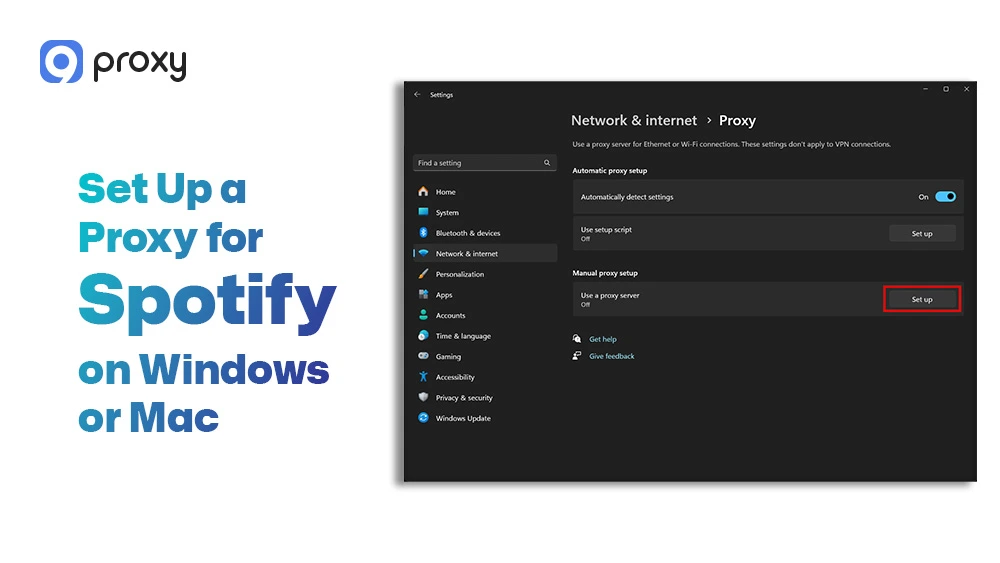Click the Automatically detect settings label
Image resolution: width=1000 pixels, height=563 pixels.
(627, 197)
